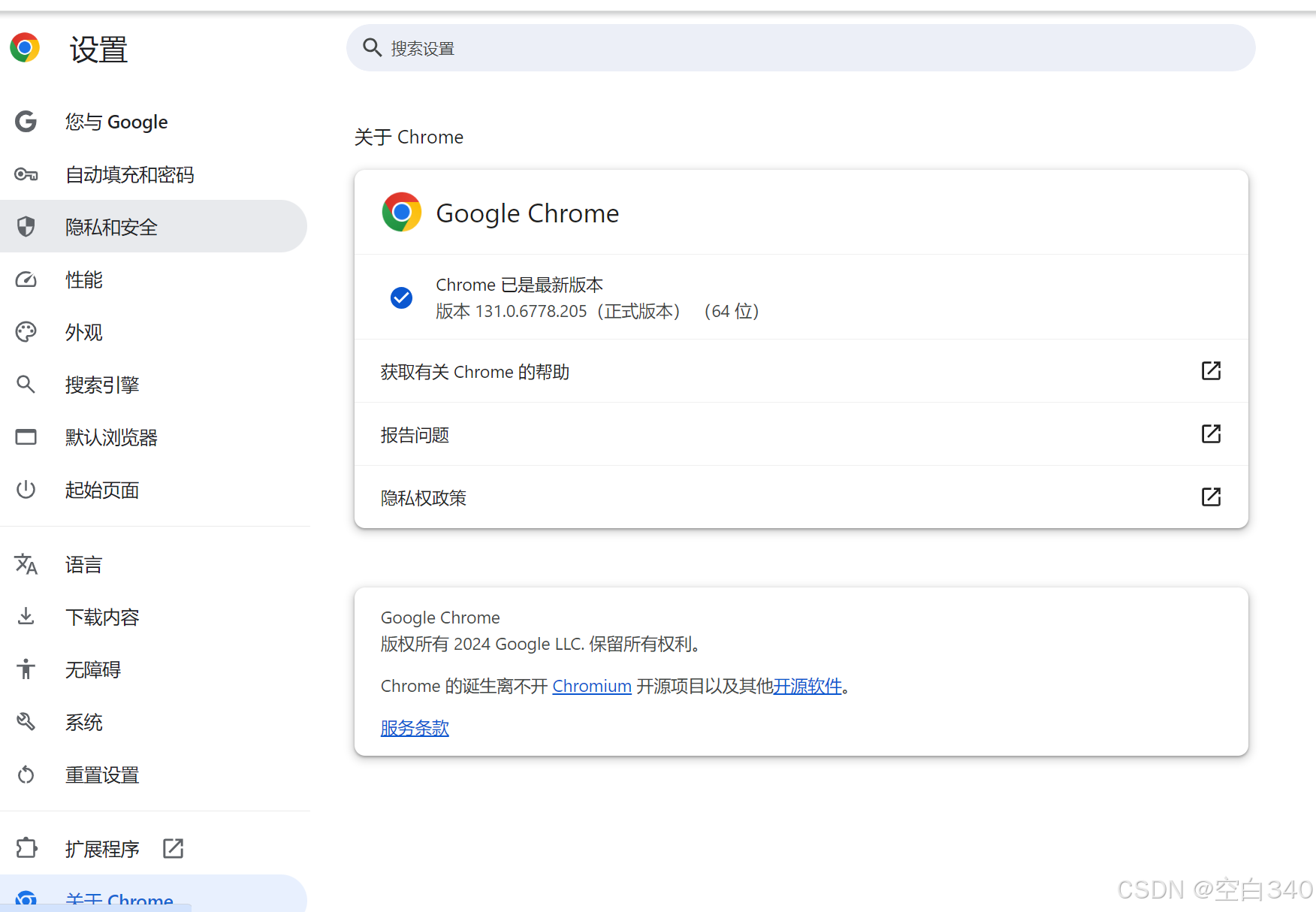Click the wrench system icon
Image resolution: width=1316 pixels, height=912 pixels.
tap(26, 722)
